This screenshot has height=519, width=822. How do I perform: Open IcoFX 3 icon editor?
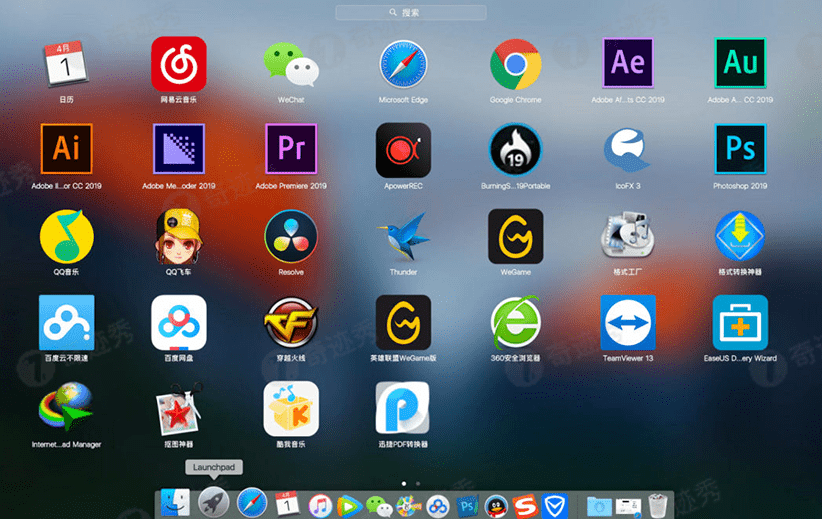click(x=628, y=150)
